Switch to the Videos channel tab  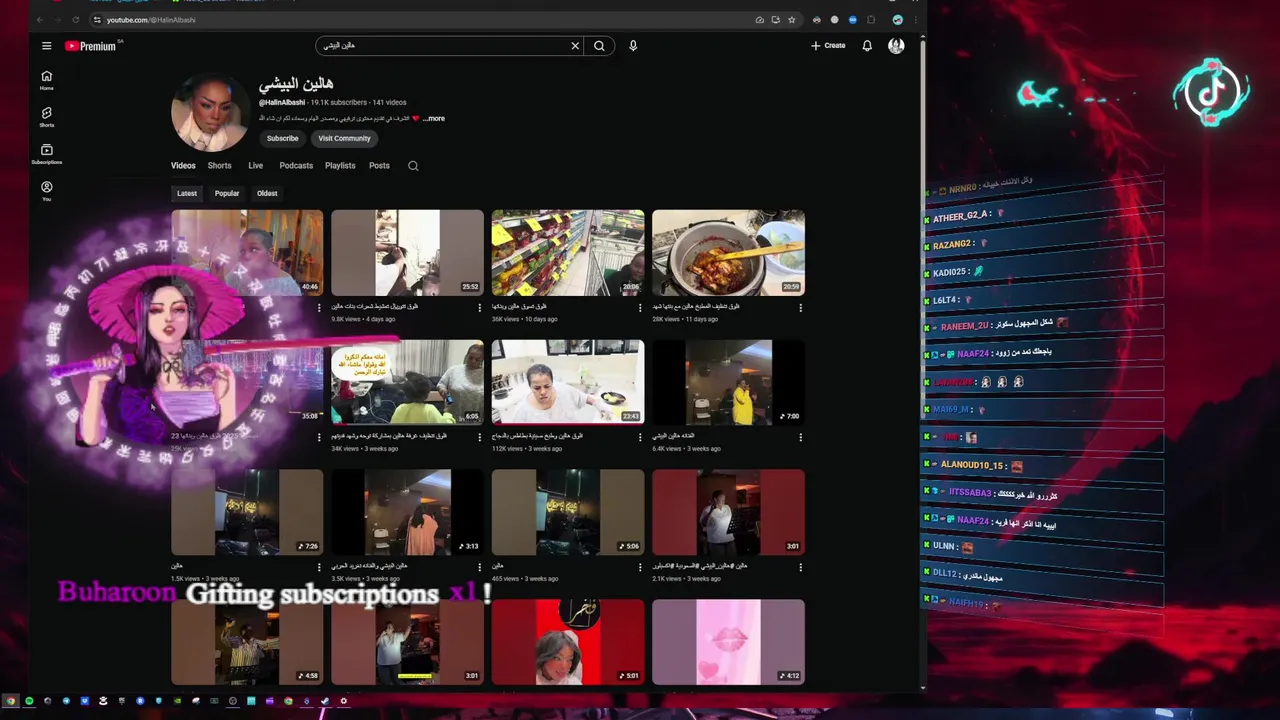183,166
